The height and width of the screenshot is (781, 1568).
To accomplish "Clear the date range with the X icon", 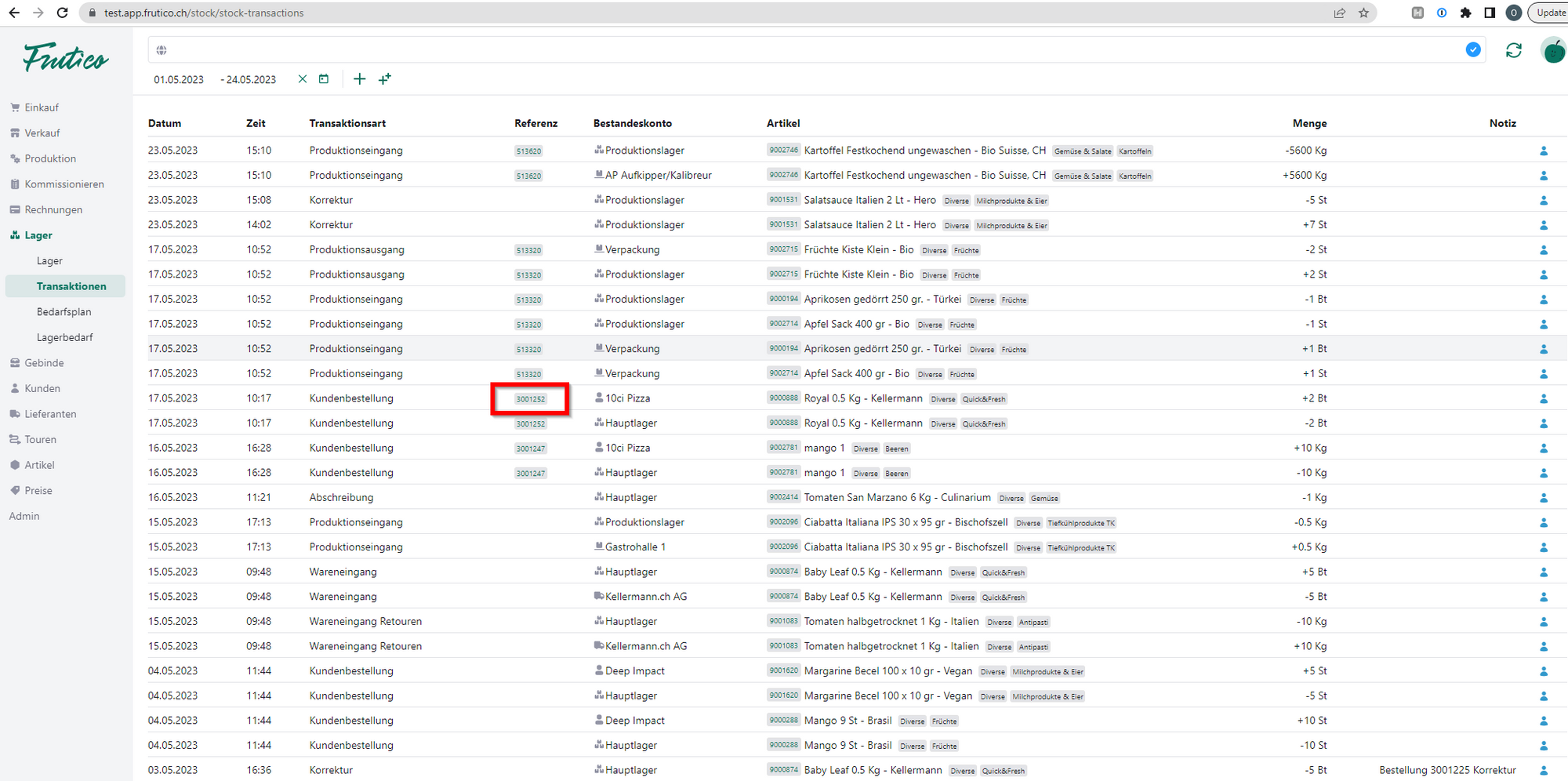I will (303, 79).
